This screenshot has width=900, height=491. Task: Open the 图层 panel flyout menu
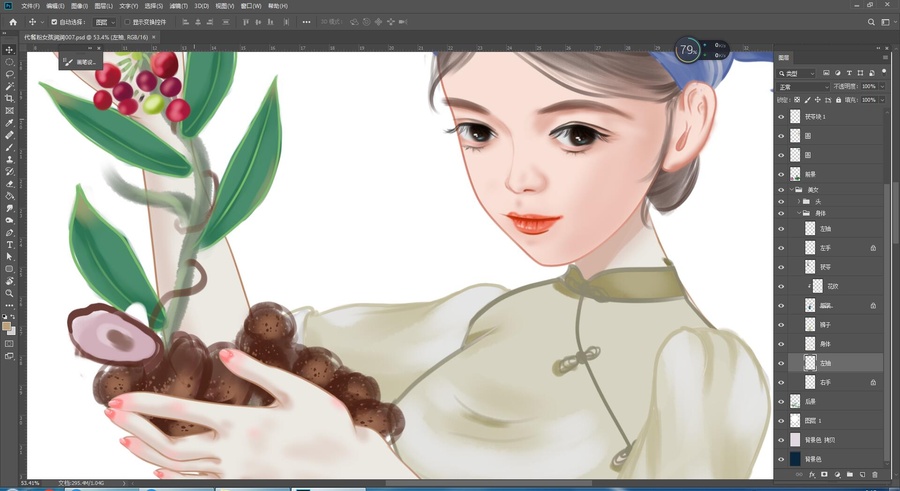click(x=885, y=57)
